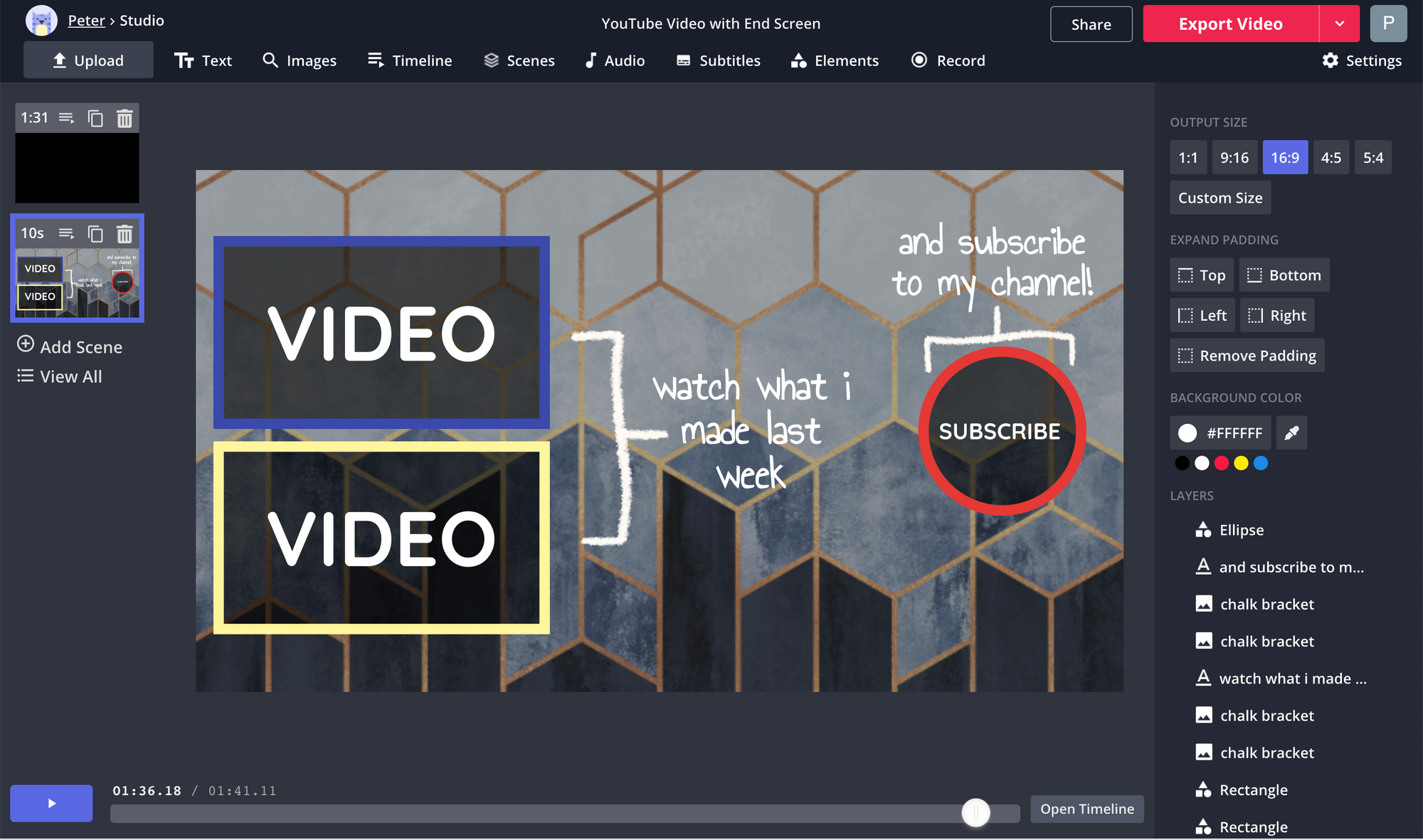
Task: Open timeline icon on 10s scene
Action: coord(66,233)
